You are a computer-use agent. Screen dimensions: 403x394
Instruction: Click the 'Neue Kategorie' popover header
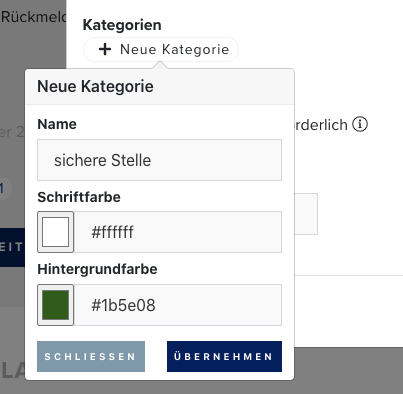coord(160,87)
